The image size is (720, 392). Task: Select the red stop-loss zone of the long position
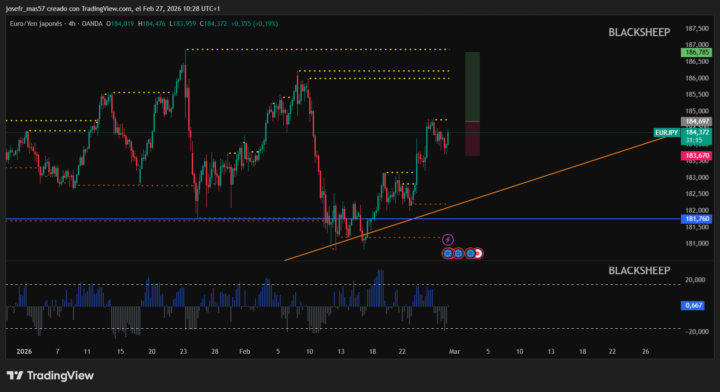click(x=472, y=139)
